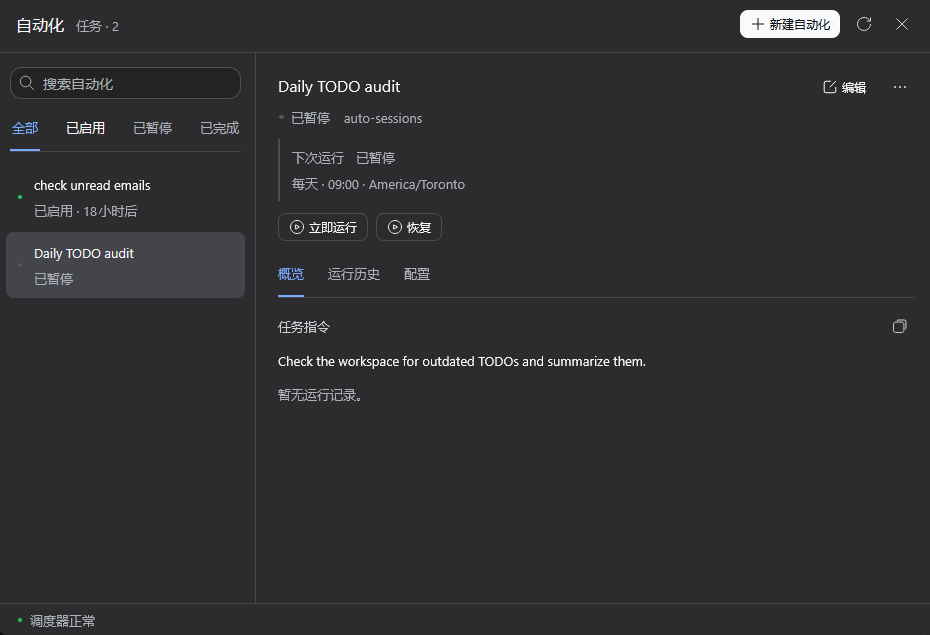Viewport: 930px width, 635px height.
Task: Click the New Automation button
Action: coord(789,24)
